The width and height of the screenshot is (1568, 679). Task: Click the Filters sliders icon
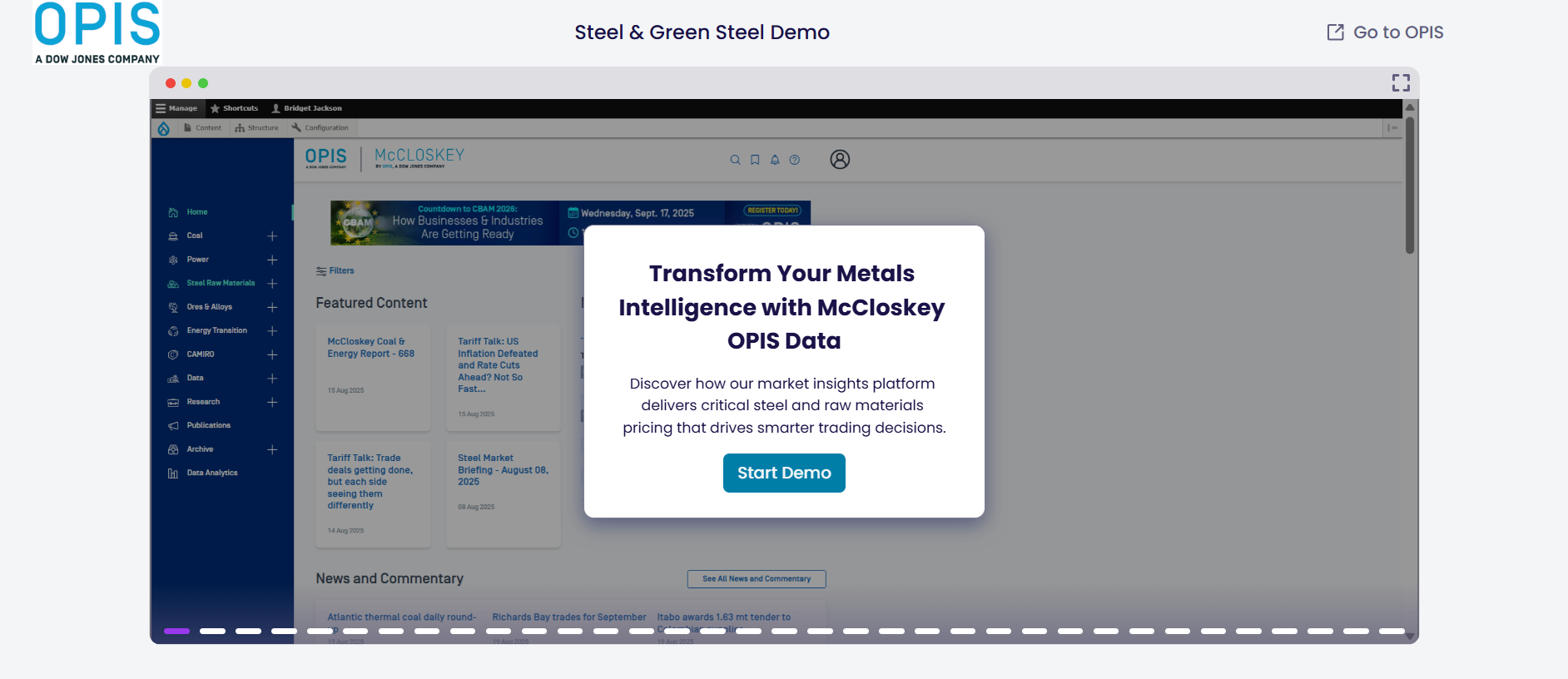pos(321,271)
